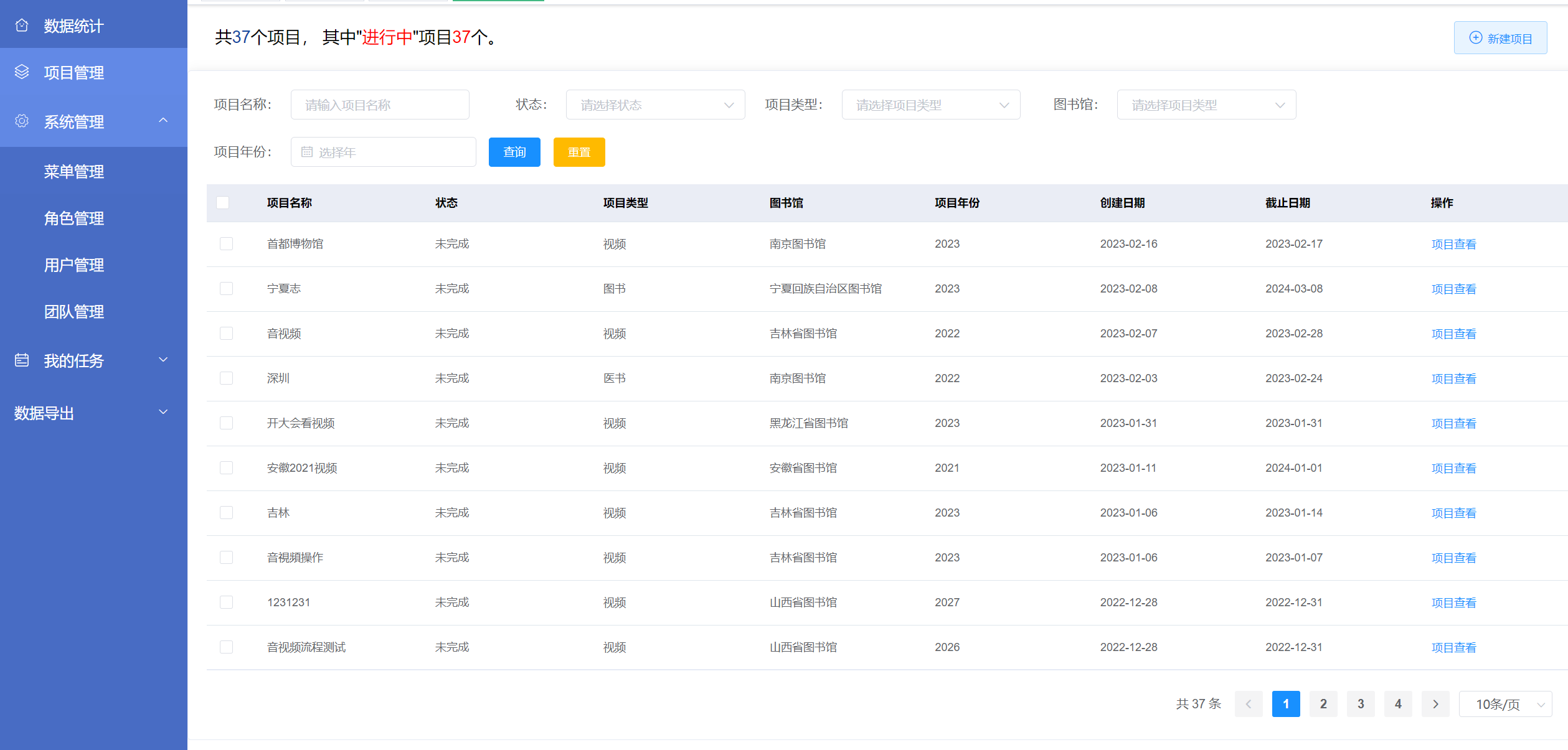Check the row for 首都博物馆
1568x750 pixels.
[226, 243]
